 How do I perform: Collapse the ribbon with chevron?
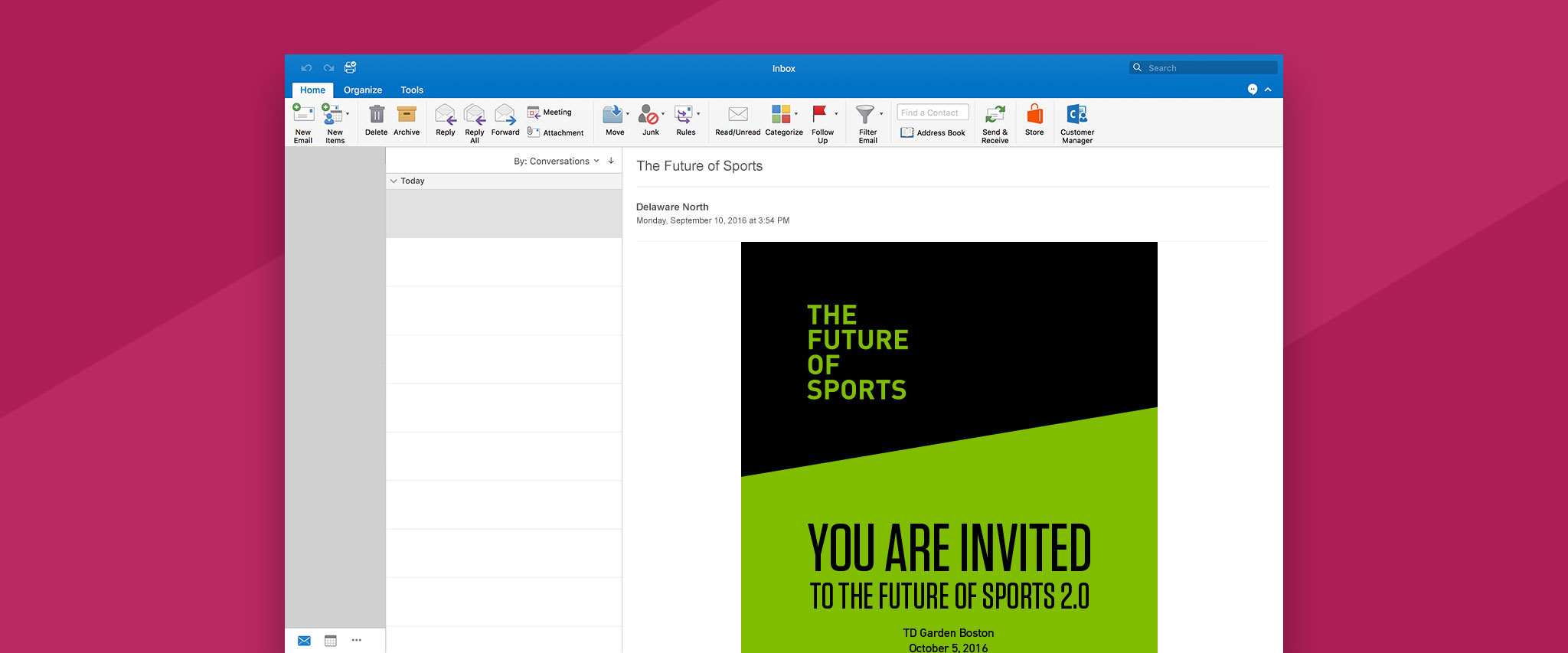tap(1268, 90)
